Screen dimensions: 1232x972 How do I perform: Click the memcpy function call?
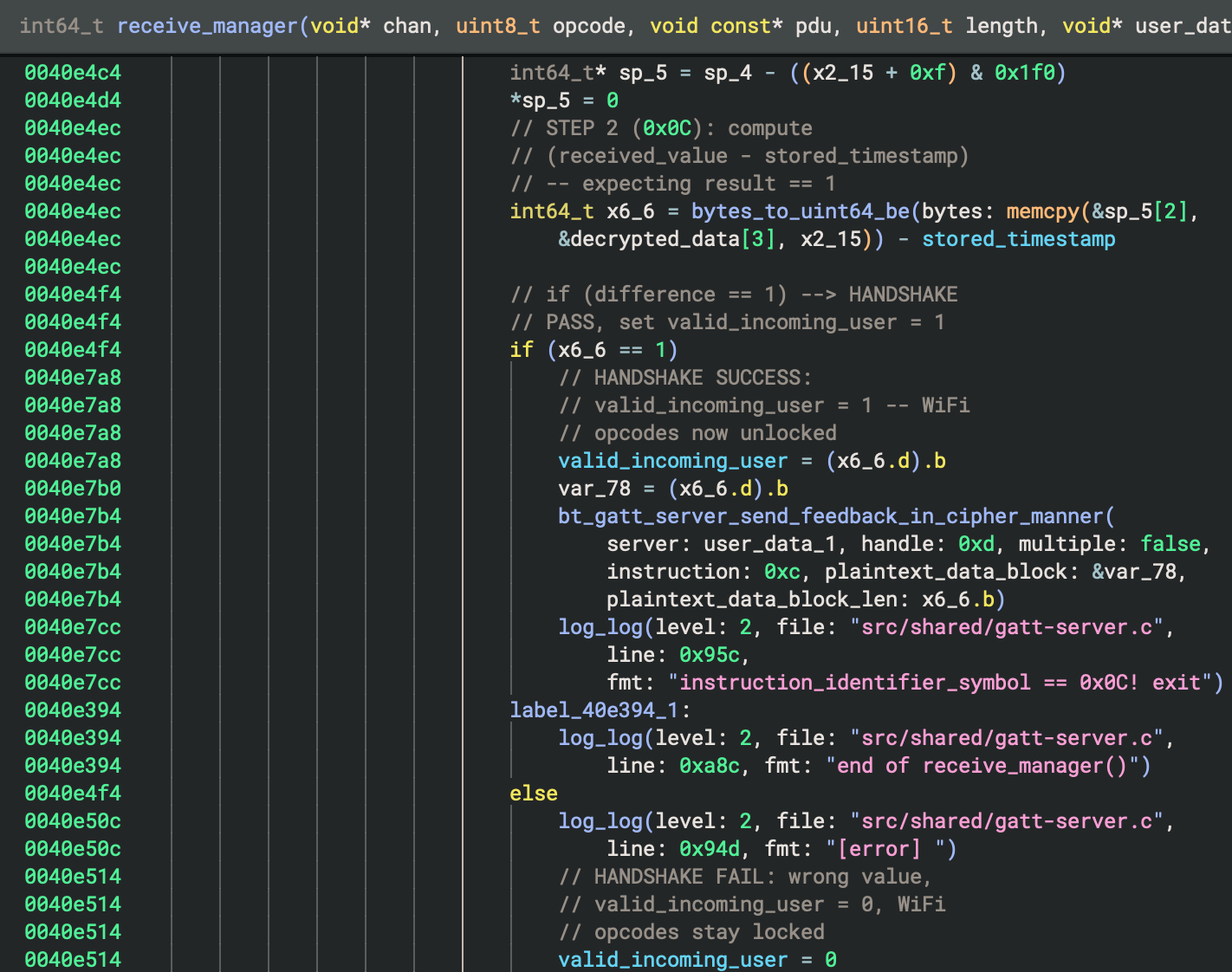tap(1043, 211)
